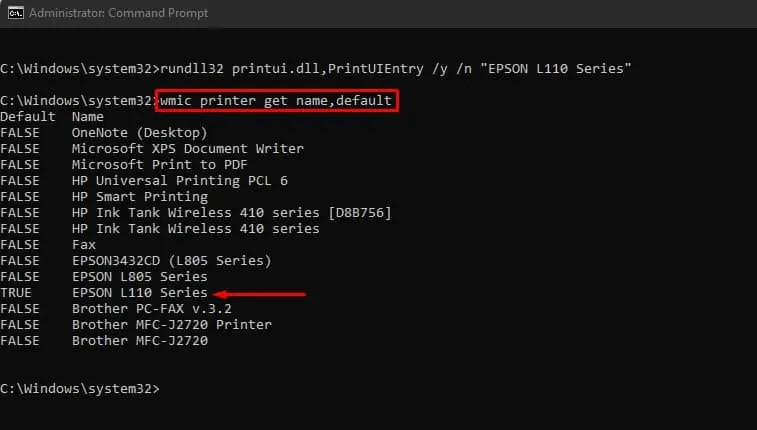Viewport: 757px width, 430px height.
Task: Click the EPSON3432CD (L805 Series) line
Action: pos(171,261)
